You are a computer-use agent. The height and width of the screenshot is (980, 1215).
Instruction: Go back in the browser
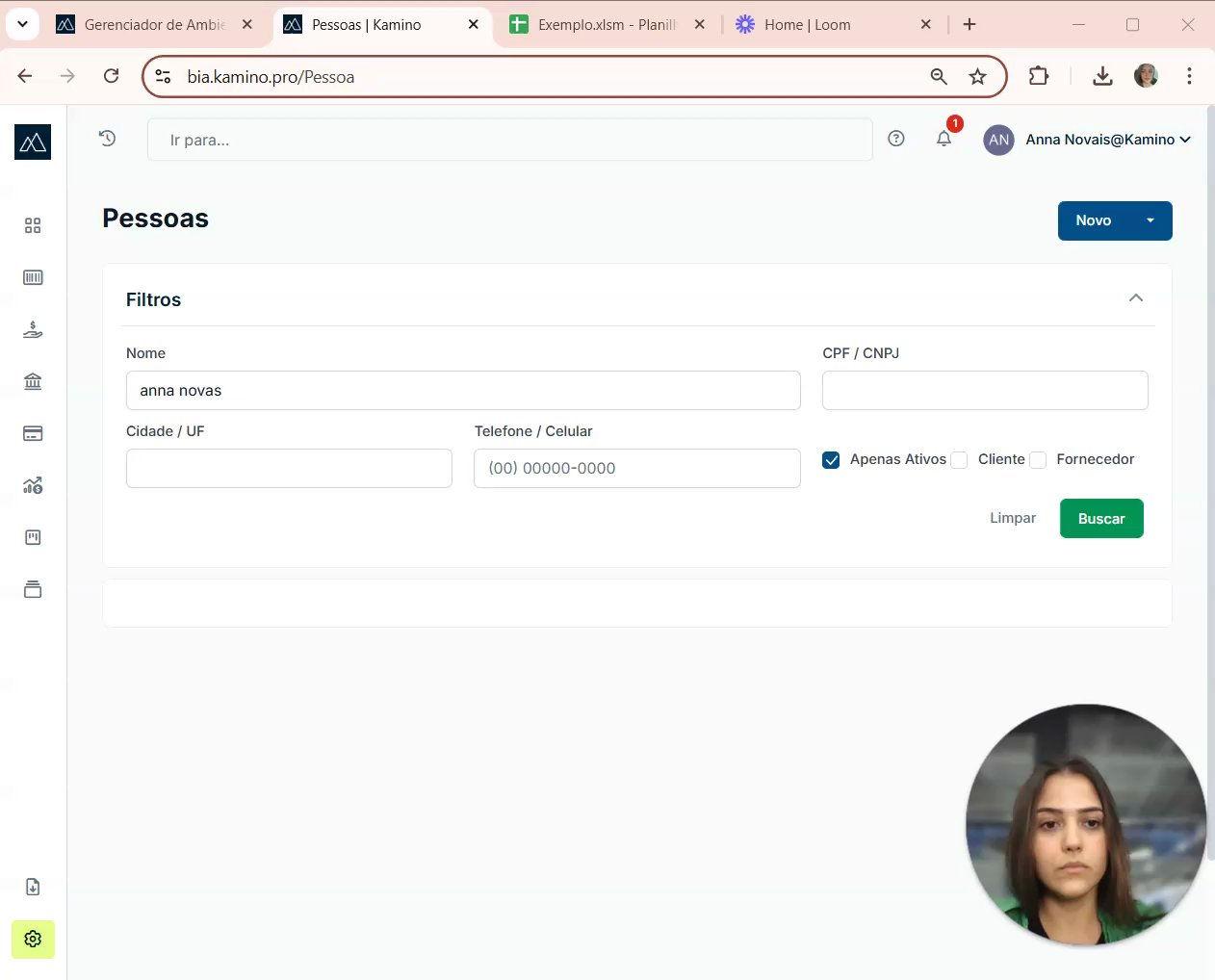(25, 76)
